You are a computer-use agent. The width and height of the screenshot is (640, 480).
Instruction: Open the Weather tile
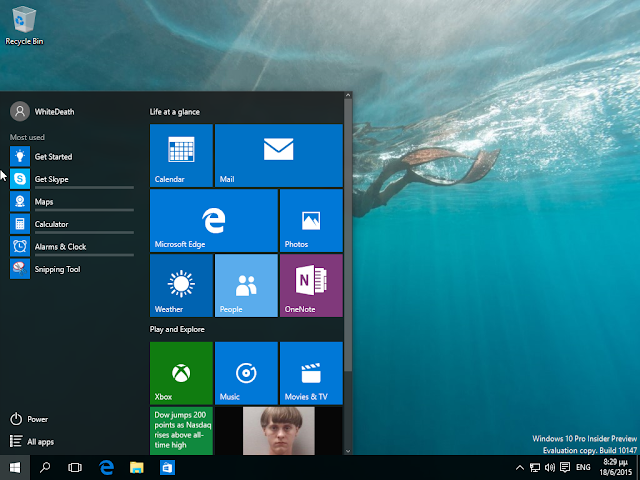(181, 285)
